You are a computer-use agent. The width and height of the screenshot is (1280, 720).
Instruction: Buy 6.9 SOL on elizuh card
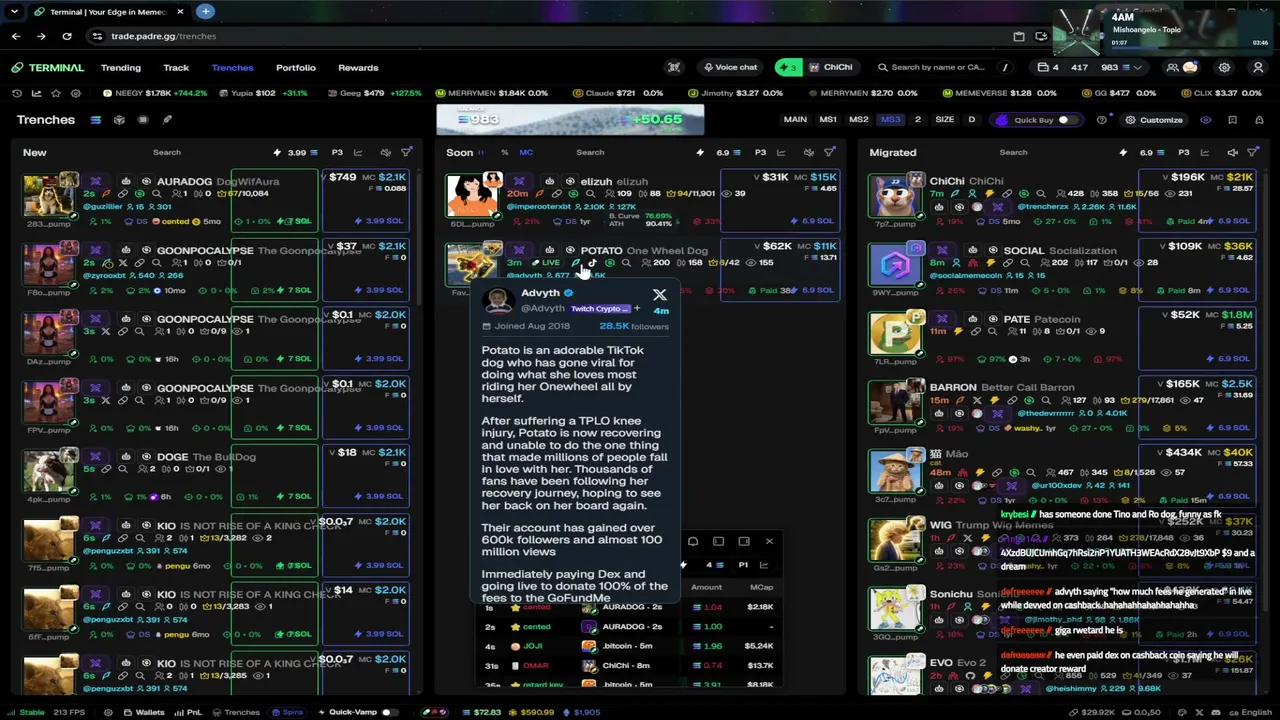point(813,221)
